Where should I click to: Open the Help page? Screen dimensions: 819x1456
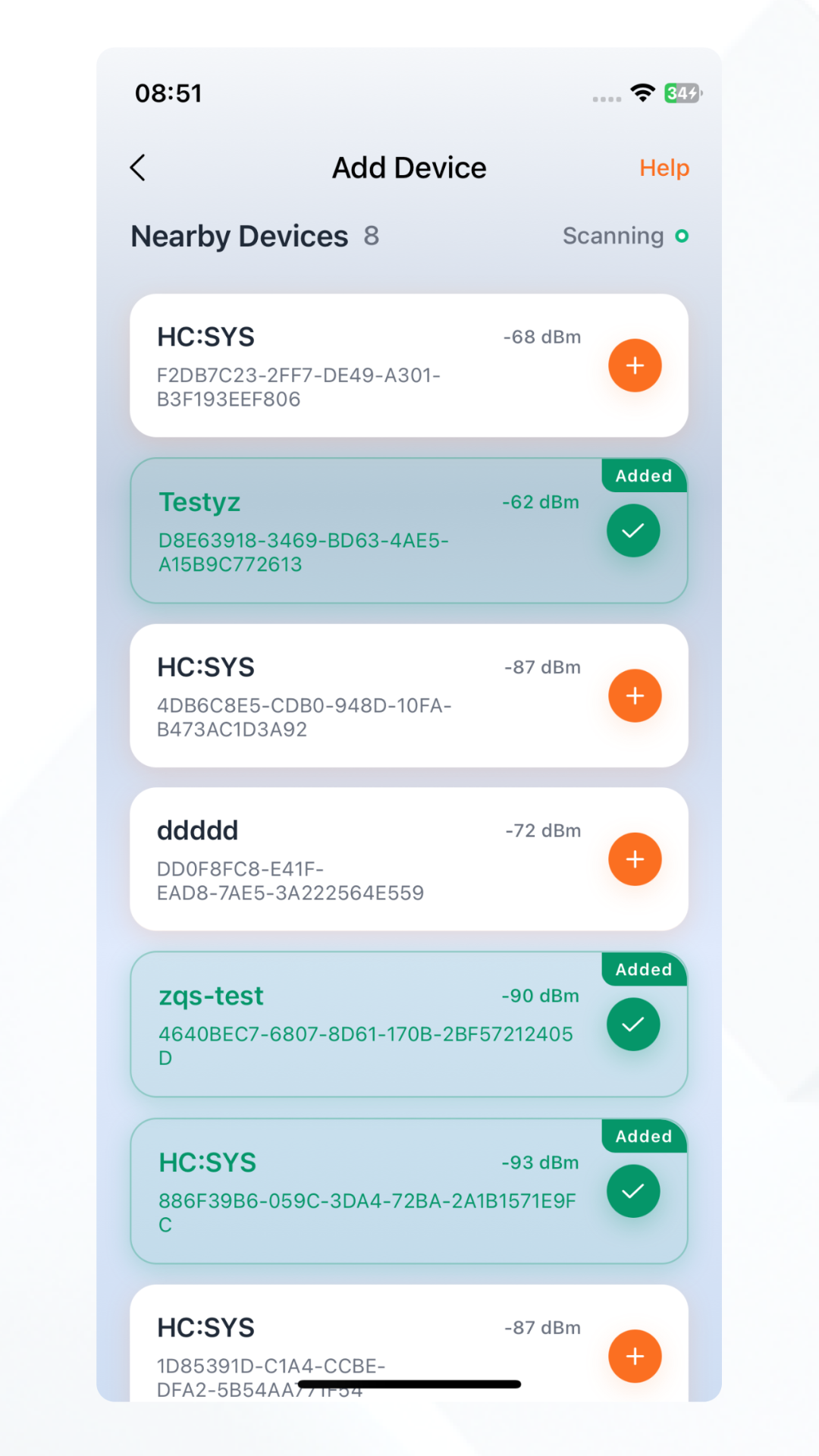[664, 168]
